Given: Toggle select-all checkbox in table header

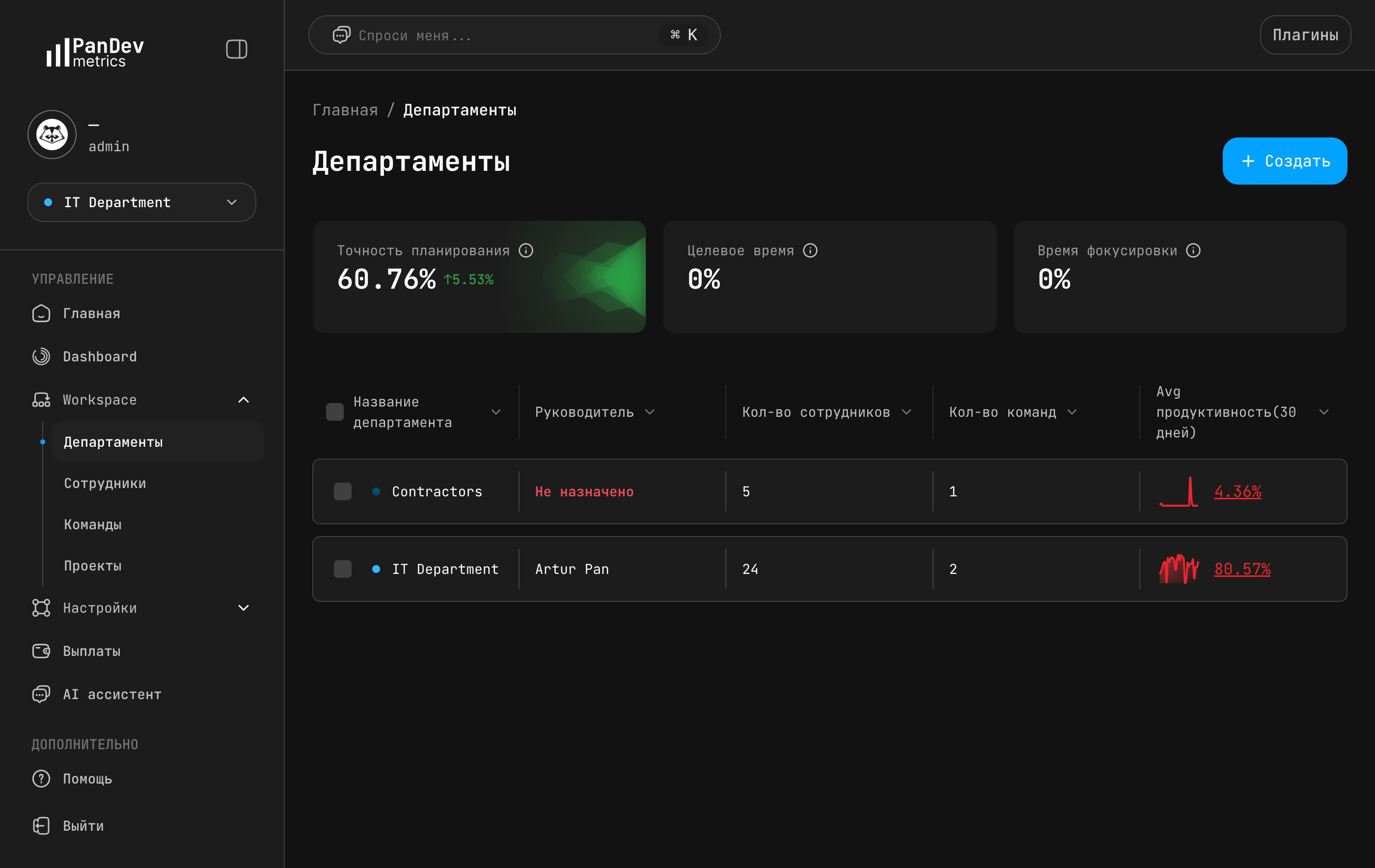Looking at the screenshot, I should click(x=334, y=412).
